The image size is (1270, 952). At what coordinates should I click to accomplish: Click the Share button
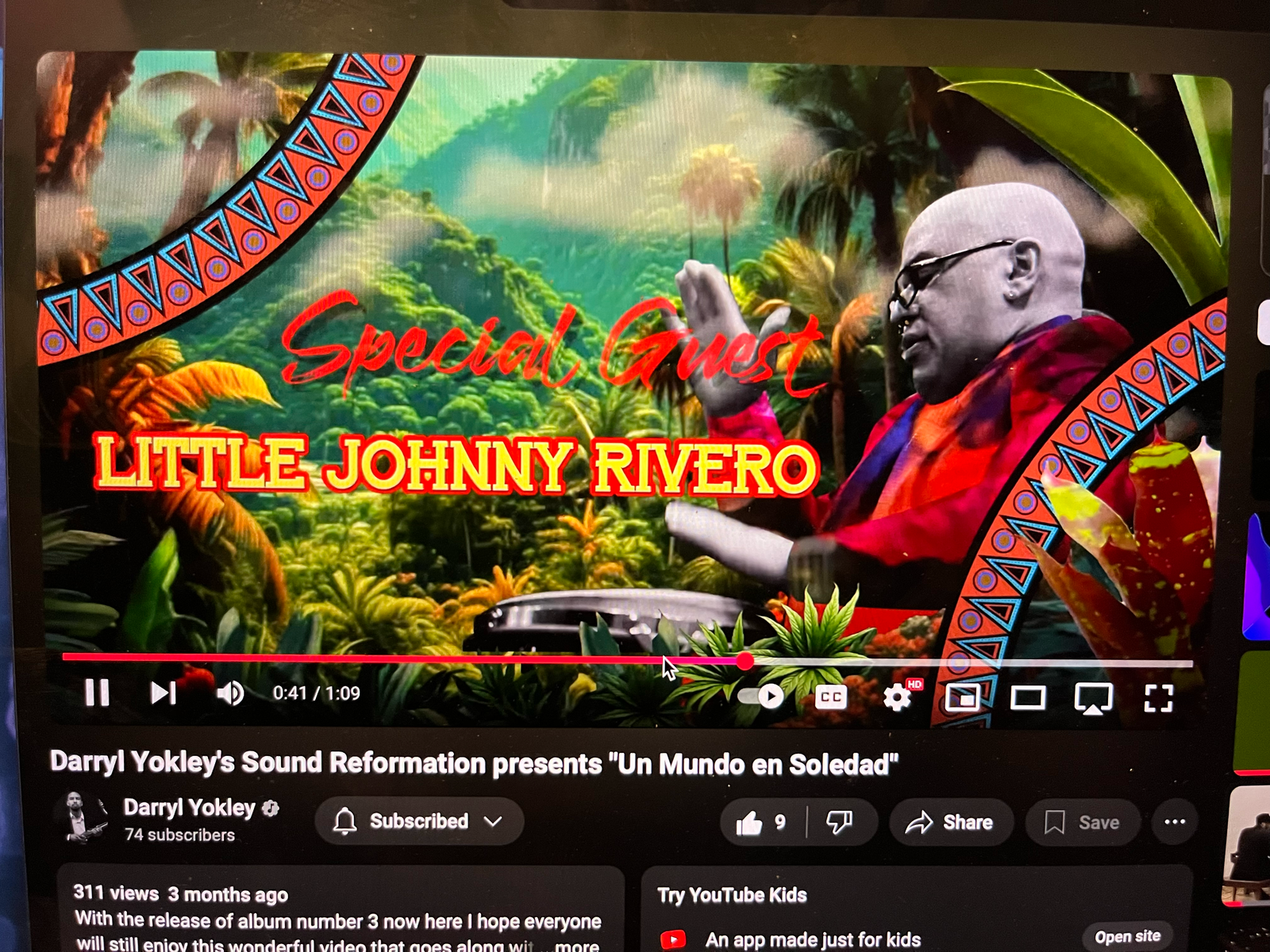pos(950,823)
